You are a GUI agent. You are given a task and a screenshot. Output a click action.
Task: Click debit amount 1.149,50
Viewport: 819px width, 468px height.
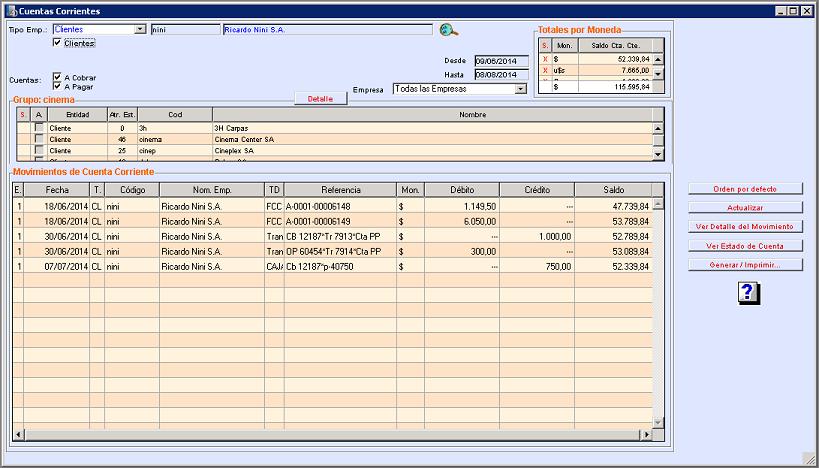pyautogui.click(x=462, y=206)
